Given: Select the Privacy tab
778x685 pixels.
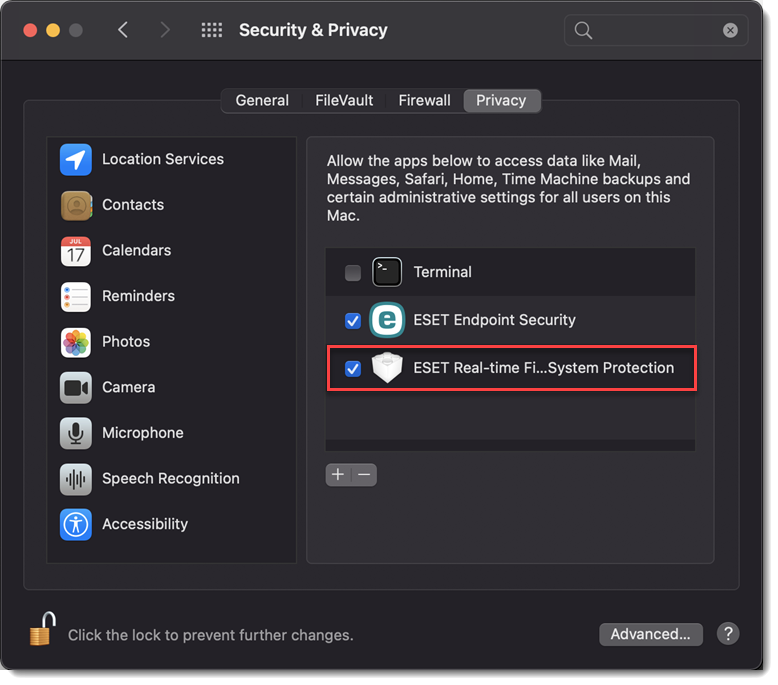Looking at the screenshot, I should point(501,101).
